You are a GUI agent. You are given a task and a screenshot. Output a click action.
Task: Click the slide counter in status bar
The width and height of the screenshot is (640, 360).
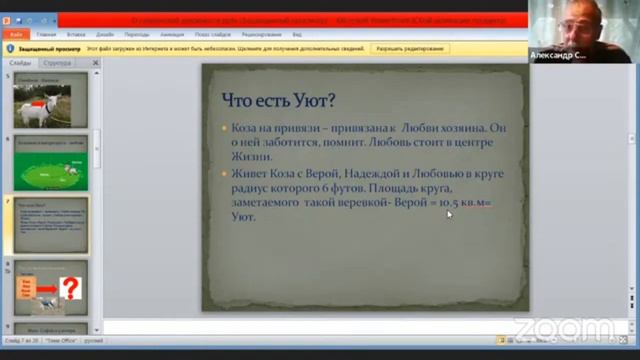point(21,340)
